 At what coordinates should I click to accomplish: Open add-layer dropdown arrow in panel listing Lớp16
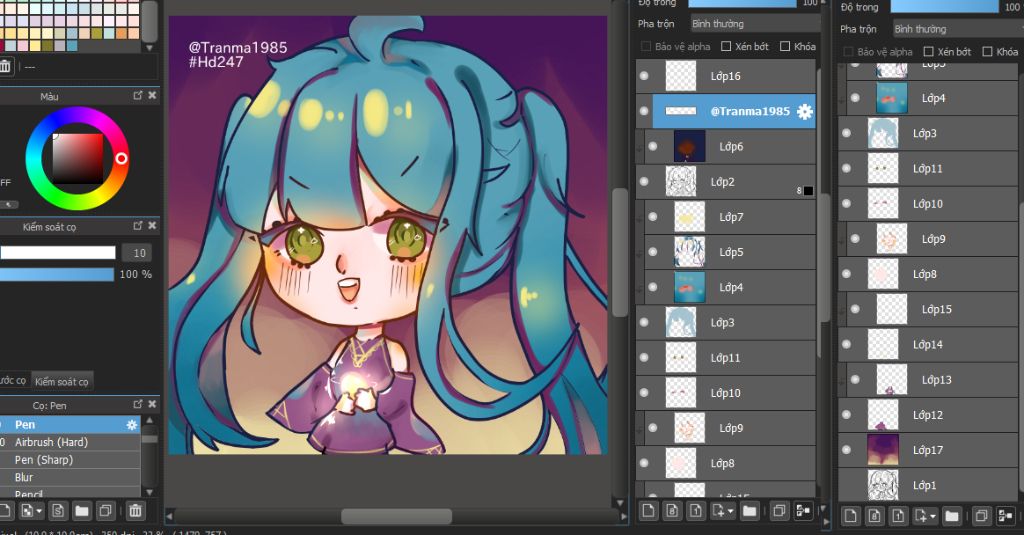(x=730, y=511)
